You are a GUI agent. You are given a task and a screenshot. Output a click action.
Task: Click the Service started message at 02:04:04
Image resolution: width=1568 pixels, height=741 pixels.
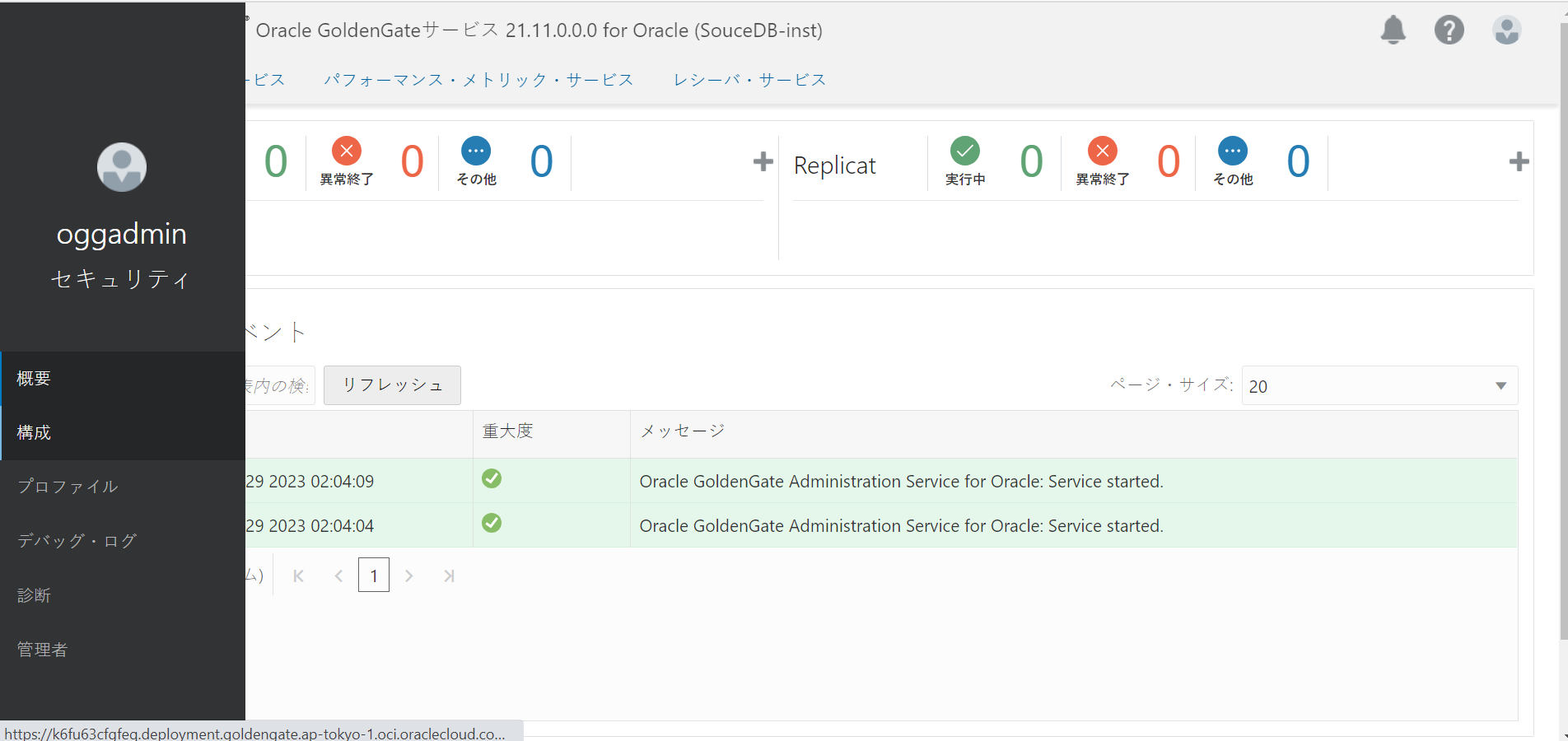(x=902, y=526)
